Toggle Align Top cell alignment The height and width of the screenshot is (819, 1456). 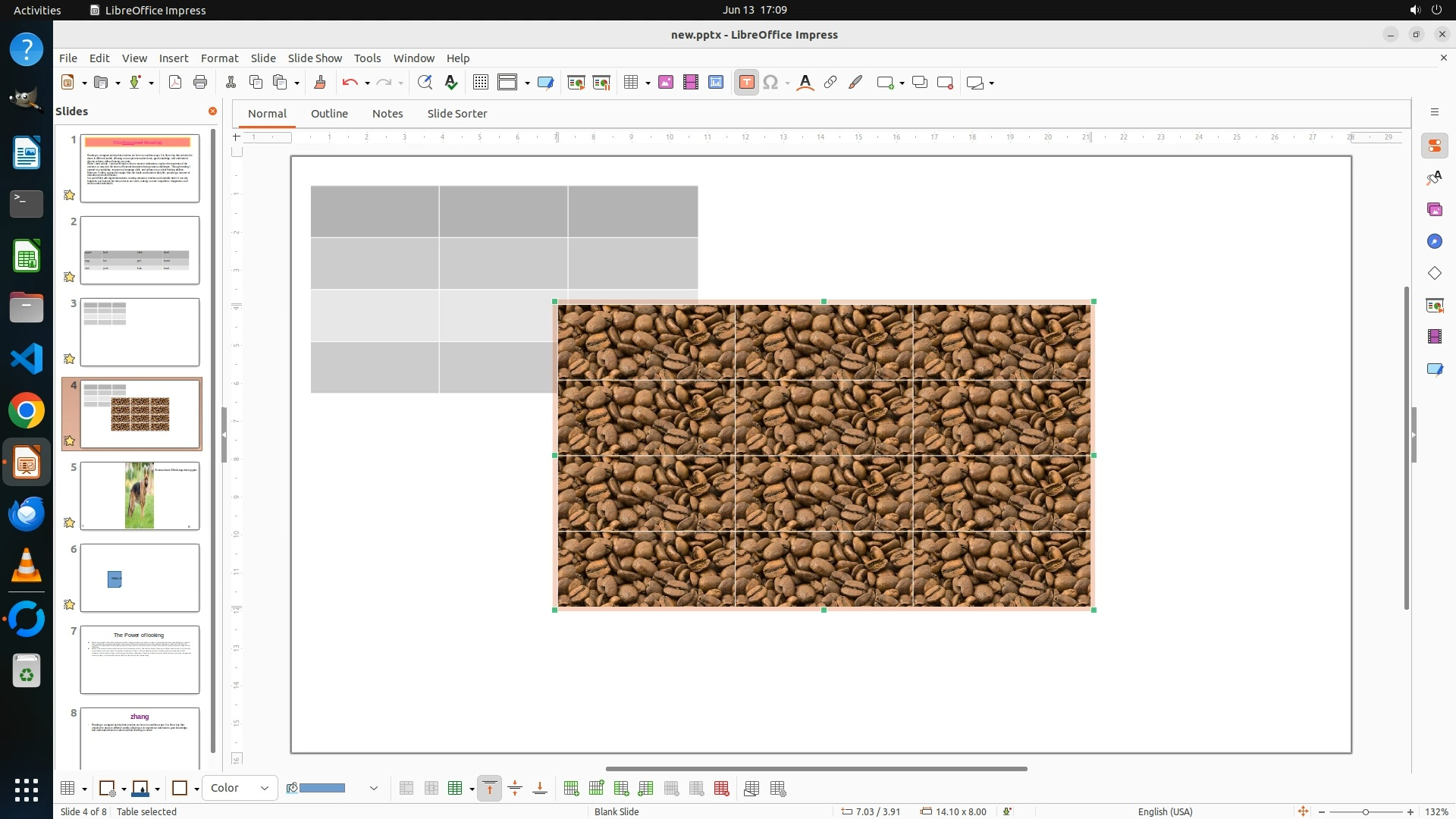(490, 789)
